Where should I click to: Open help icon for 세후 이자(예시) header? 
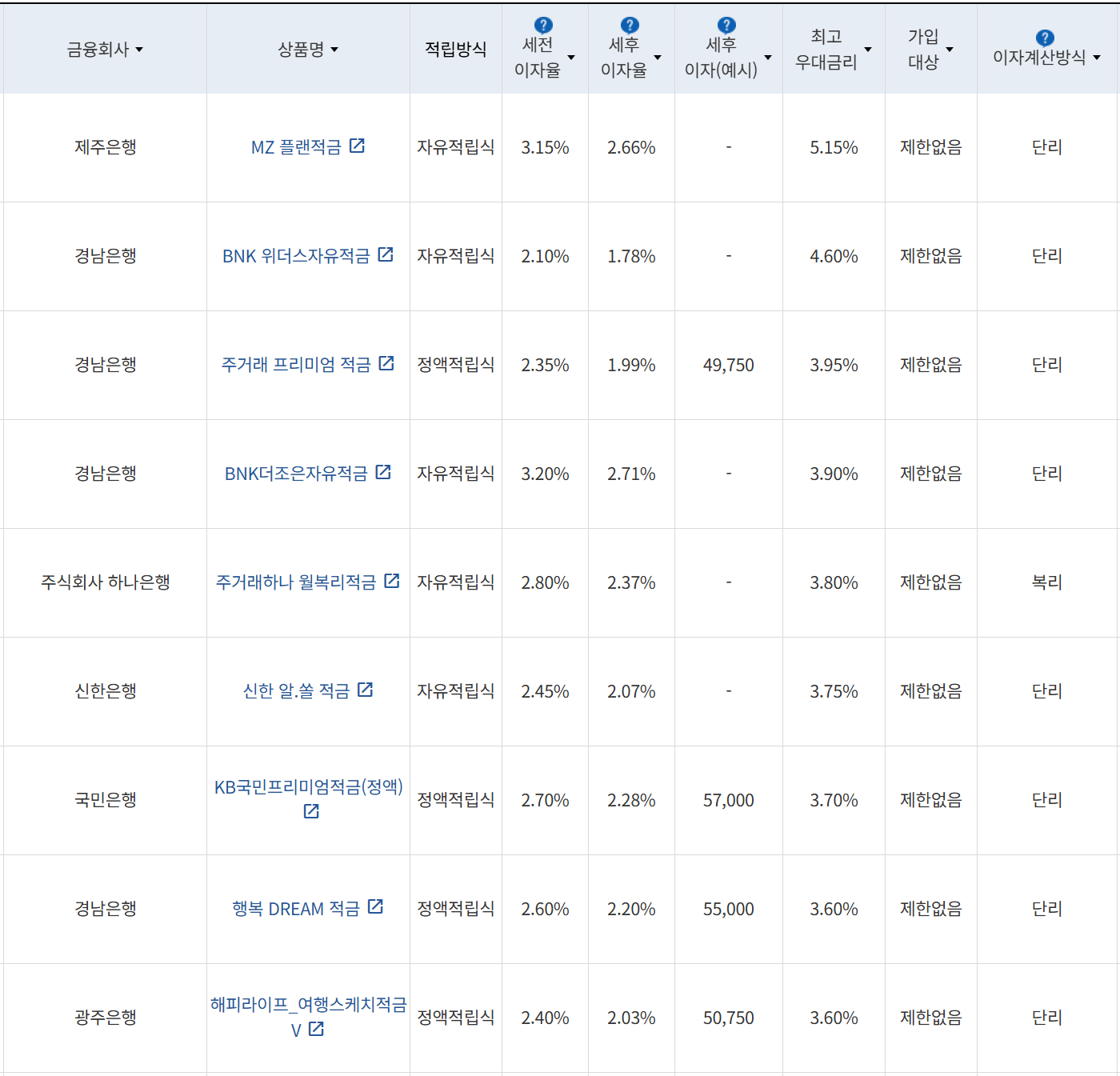point(727,25)
